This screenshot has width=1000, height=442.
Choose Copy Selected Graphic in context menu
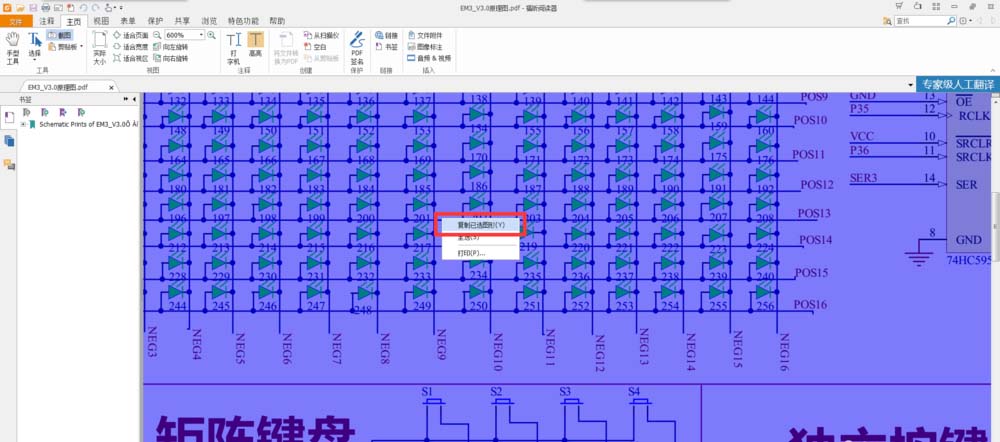481,225
